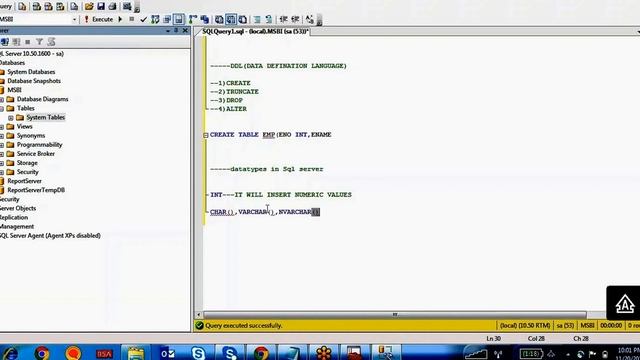Expand the System Tables node

click(11, 118)
